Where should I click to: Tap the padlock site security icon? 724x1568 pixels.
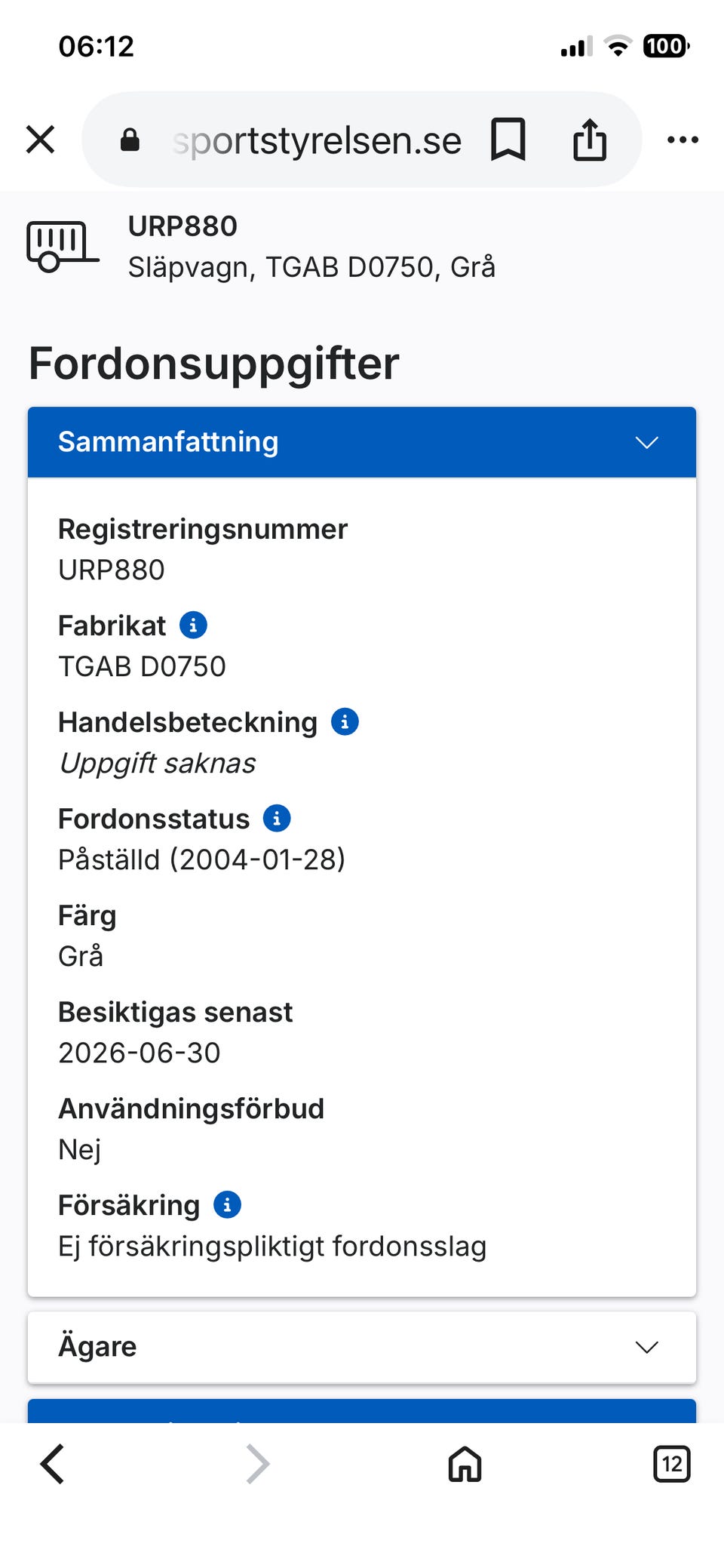point(130,140)
